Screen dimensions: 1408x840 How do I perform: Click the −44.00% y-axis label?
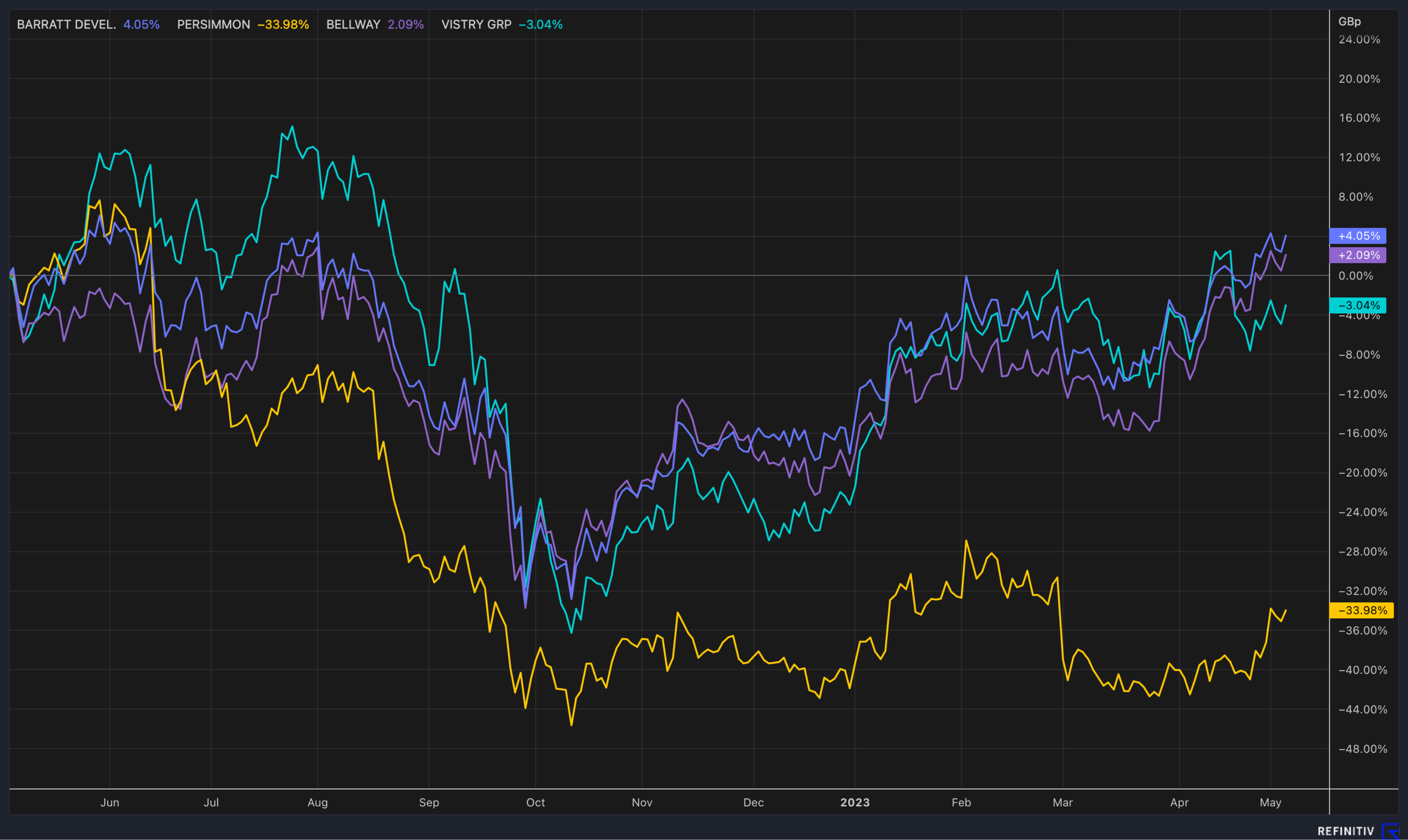(1363, 709)
